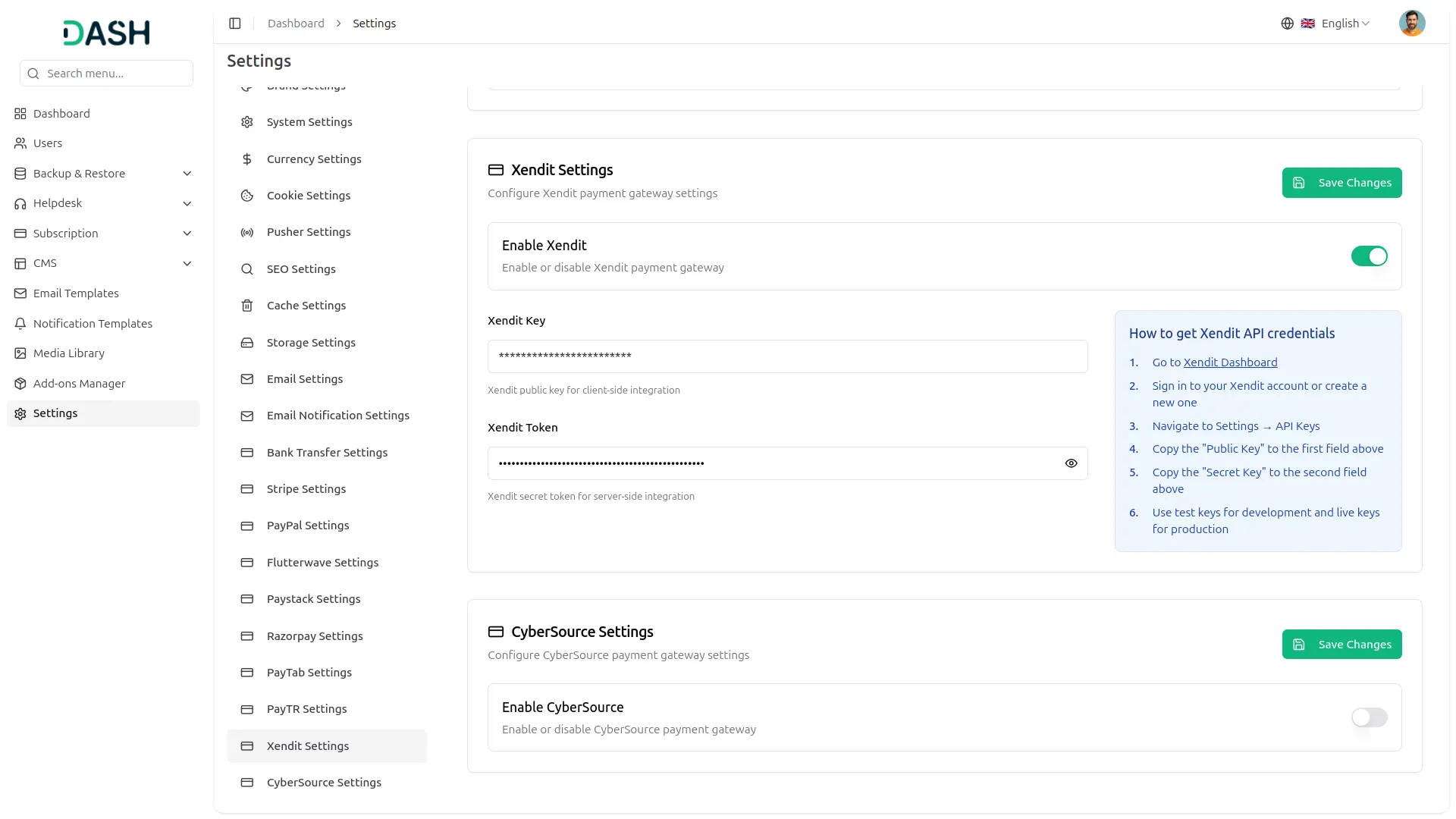Open the user avatar profile menu
This screenshot has width=1456, height=819.
tap(1411, 24)
